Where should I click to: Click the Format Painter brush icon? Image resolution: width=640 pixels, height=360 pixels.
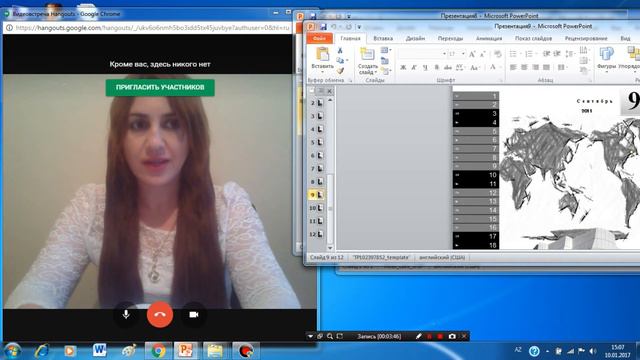coord(340,70)
